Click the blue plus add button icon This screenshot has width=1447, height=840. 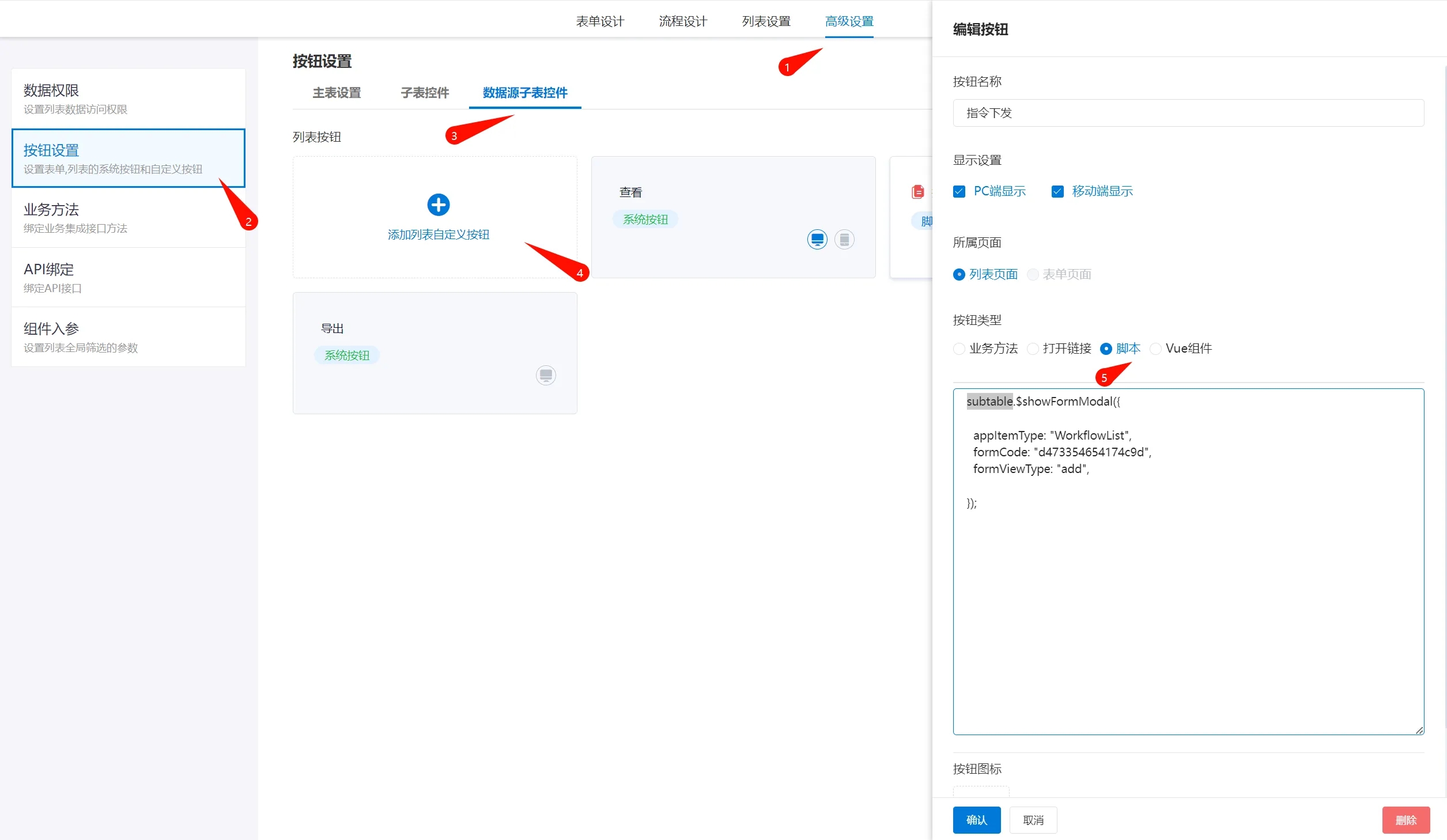tap(438, 205)
